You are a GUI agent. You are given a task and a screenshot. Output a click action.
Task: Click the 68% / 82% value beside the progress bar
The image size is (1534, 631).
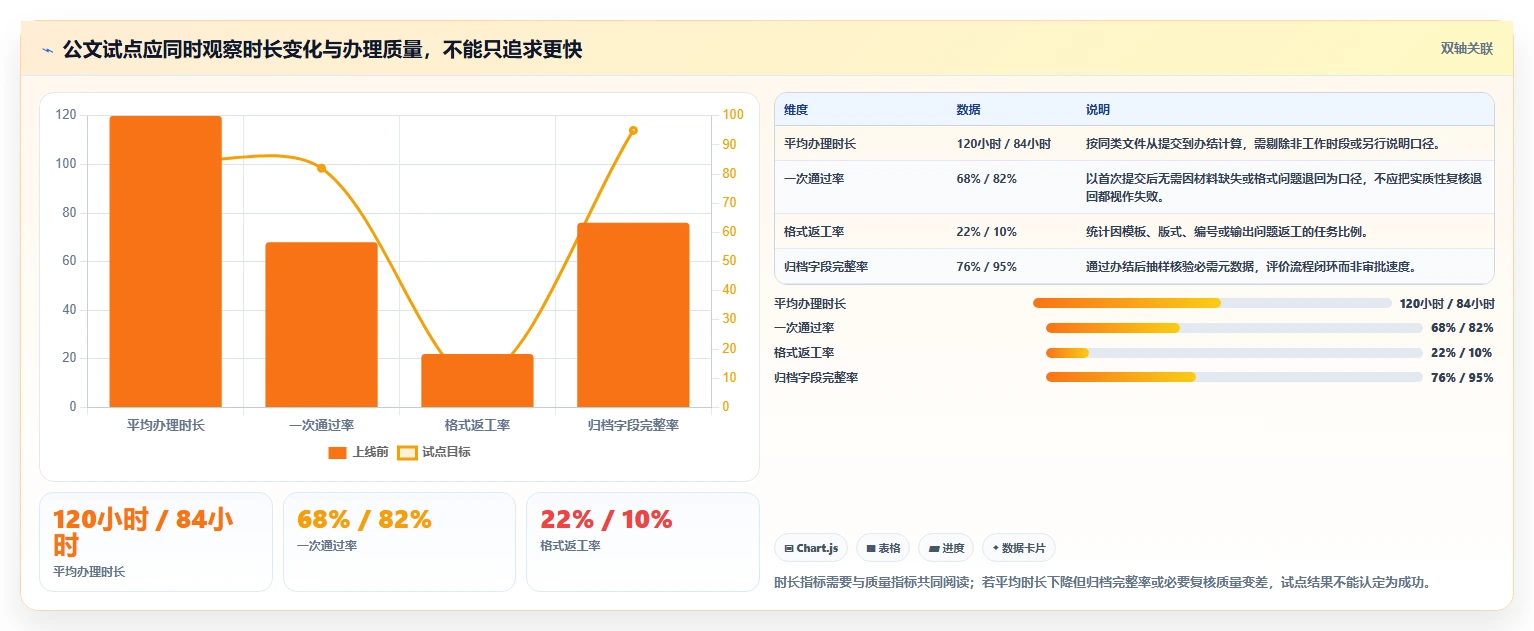tap(1462, 328)
